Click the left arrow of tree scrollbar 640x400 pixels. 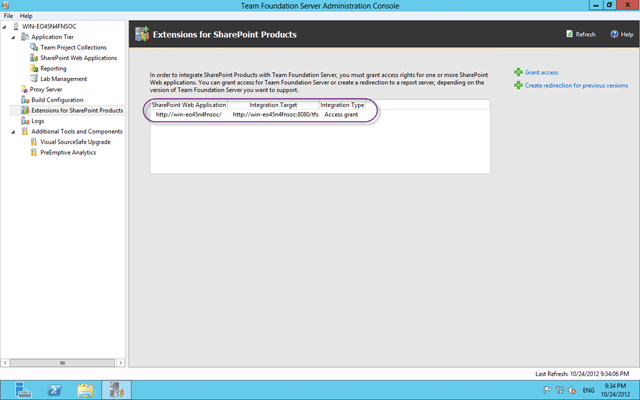pos(5,362)
